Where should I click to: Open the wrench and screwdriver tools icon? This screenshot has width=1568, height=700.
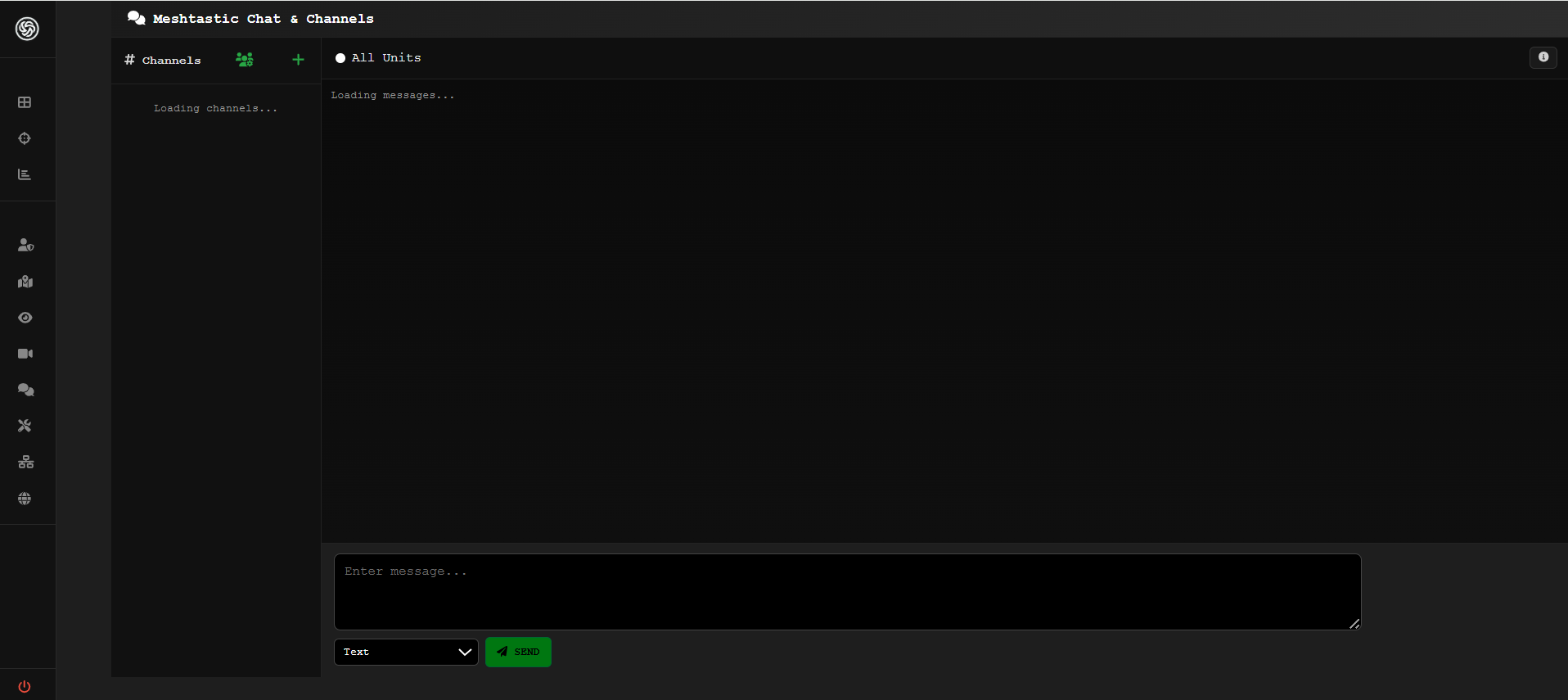(x=25, y=426)
